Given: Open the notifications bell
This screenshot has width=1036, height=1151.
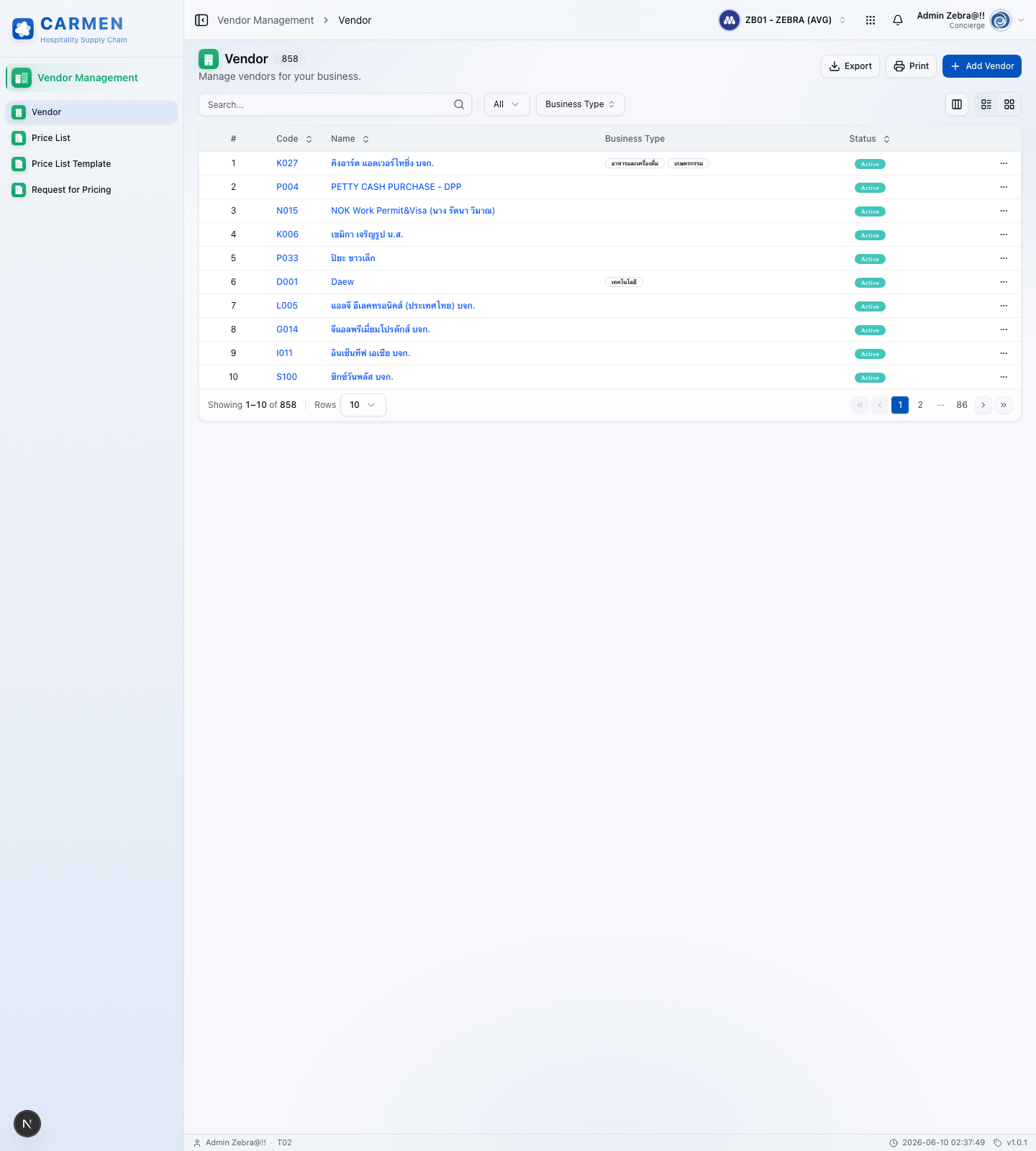Looking at the screenshot, I should click(x=898, y=20).
